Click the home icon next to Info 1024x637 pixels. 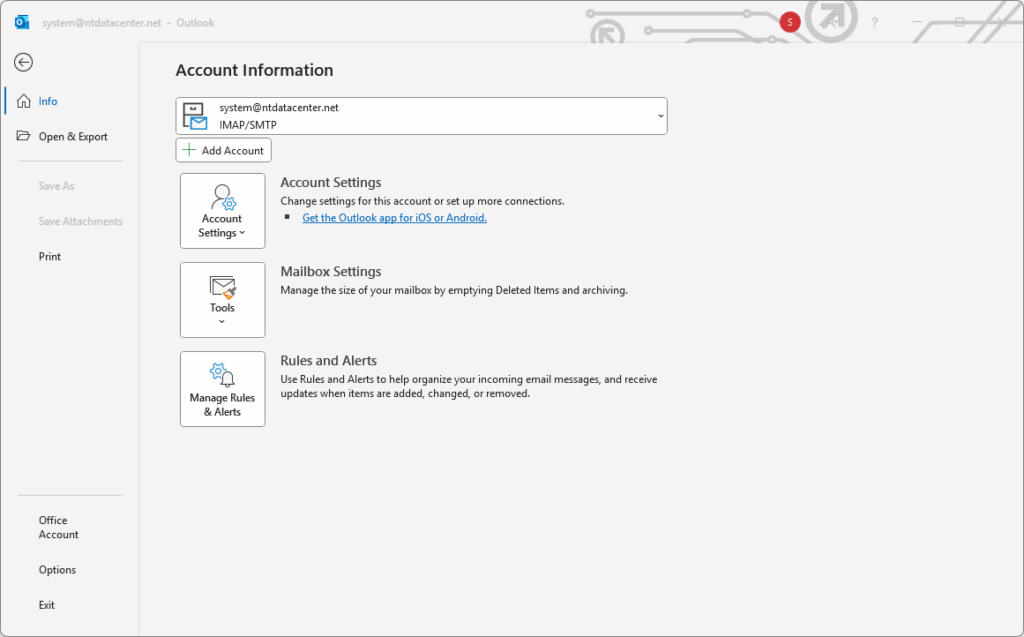24,101
